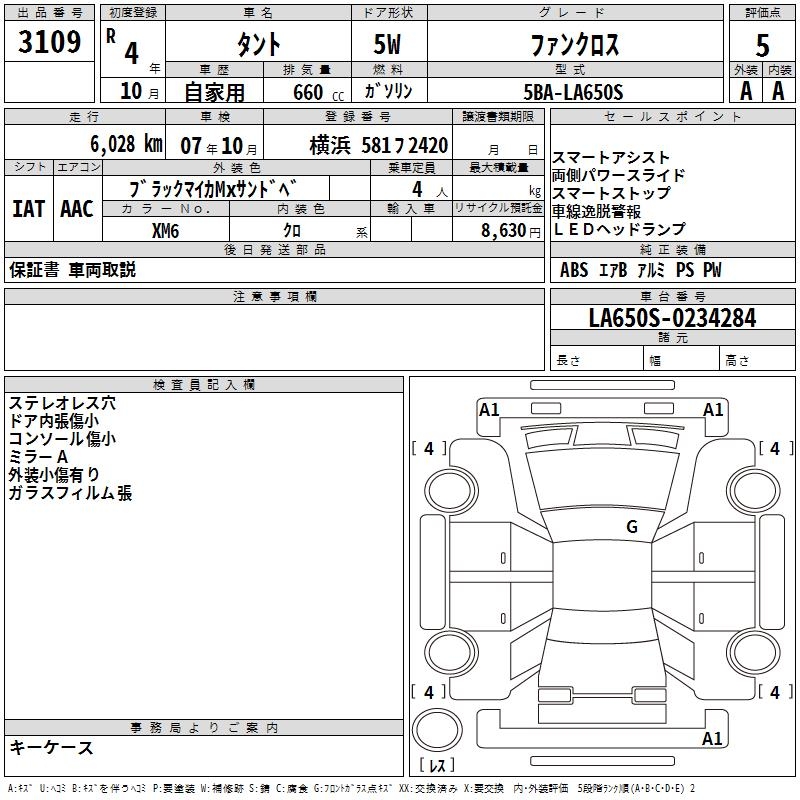
Task: Click the lot number 3109
Action: [x=49, y=42]
